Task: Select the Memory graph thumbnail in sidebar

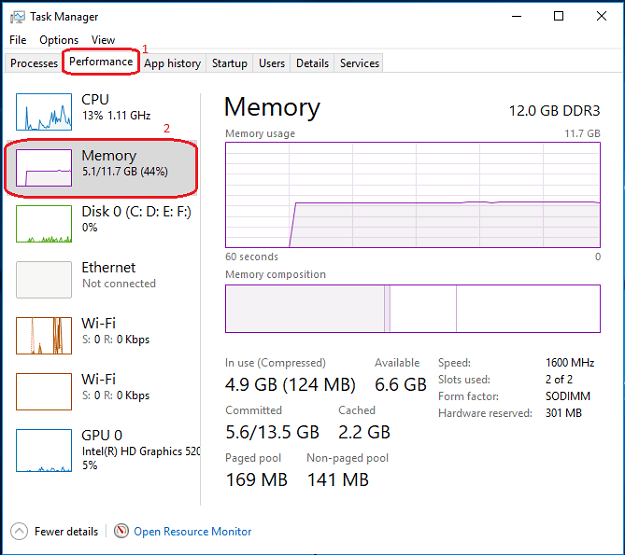Action: pyautogui.click(x=44, y=167)
